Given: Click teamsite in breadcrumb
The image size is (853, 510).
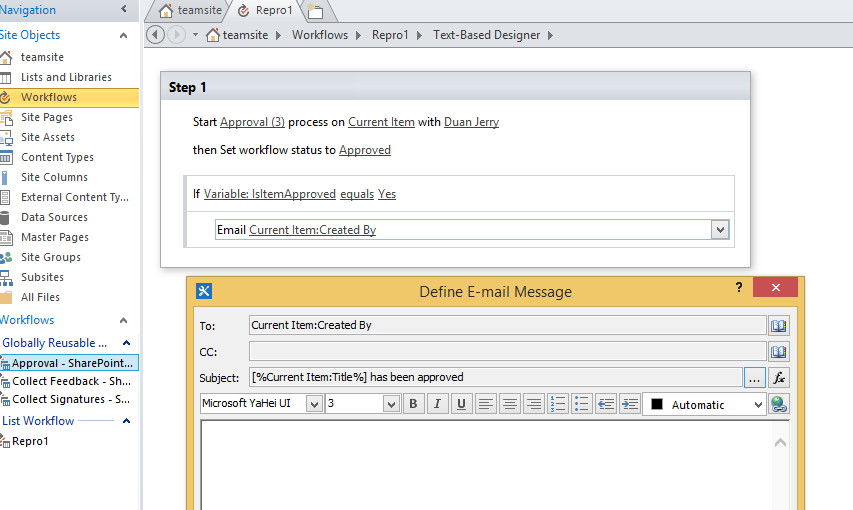Looking at the screenshot, I should (x=245, y=35).
